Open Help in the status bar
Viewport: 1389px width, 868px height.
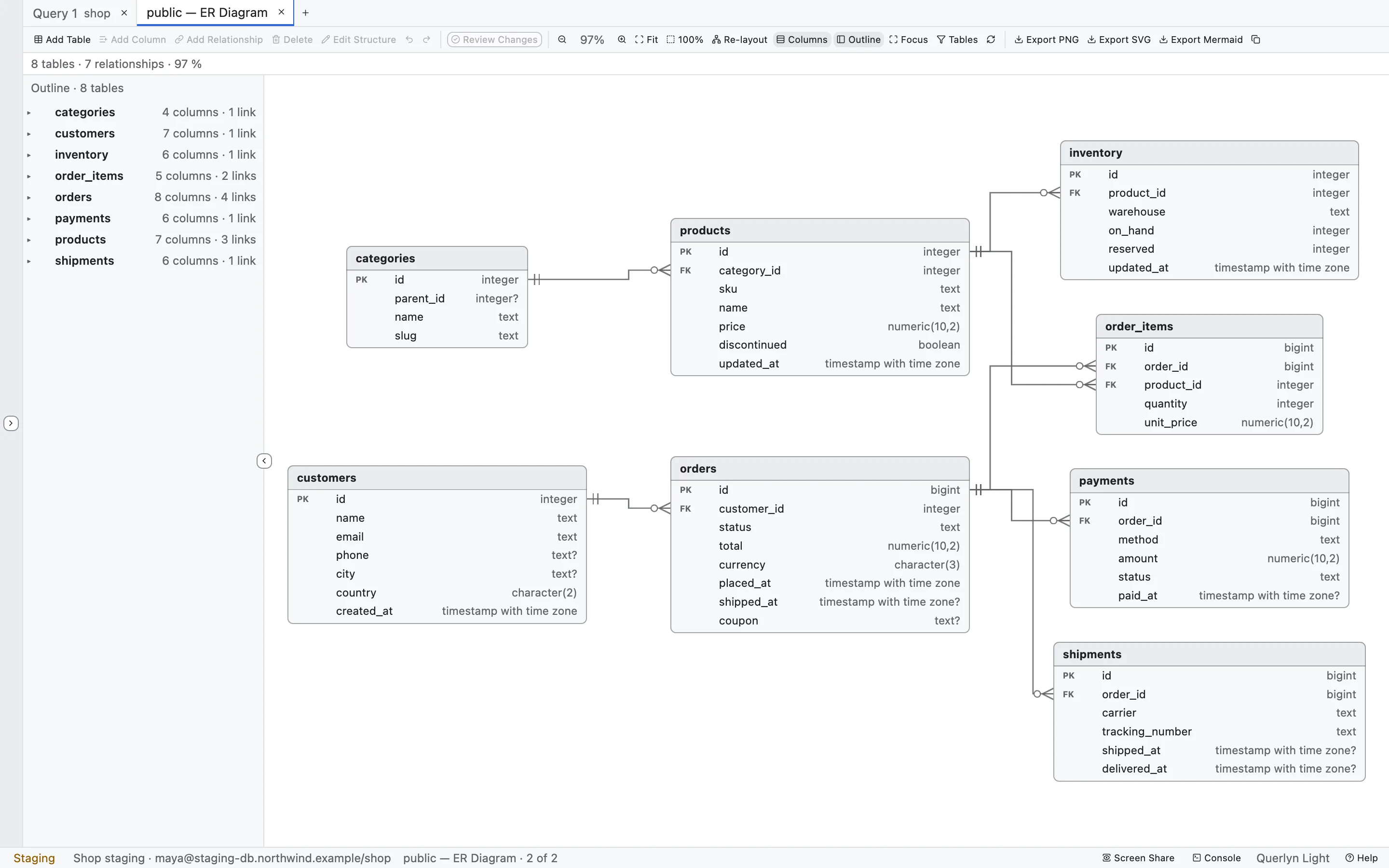1361,858
